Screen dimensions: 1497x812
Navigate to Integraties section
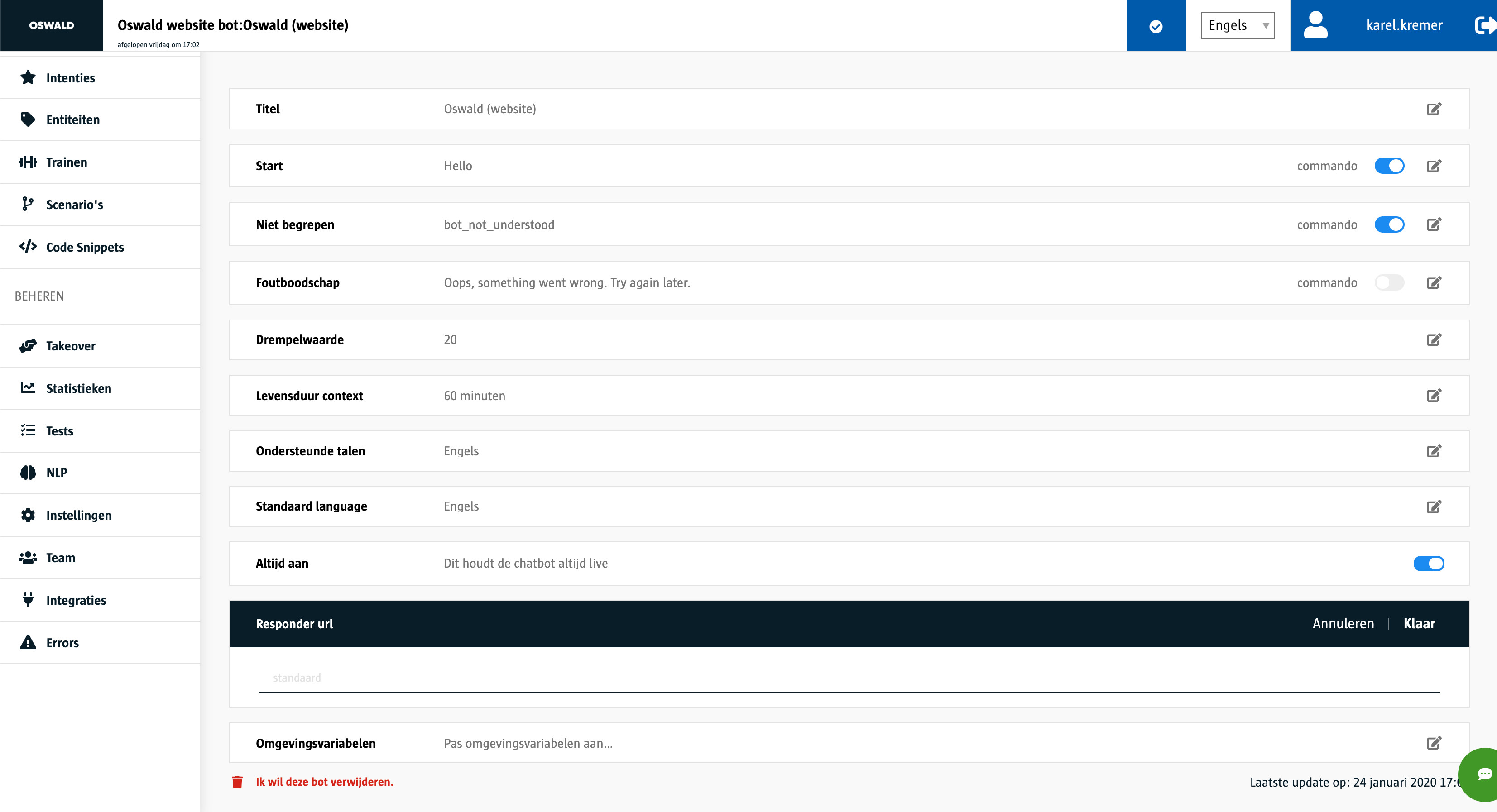point(76,600)
